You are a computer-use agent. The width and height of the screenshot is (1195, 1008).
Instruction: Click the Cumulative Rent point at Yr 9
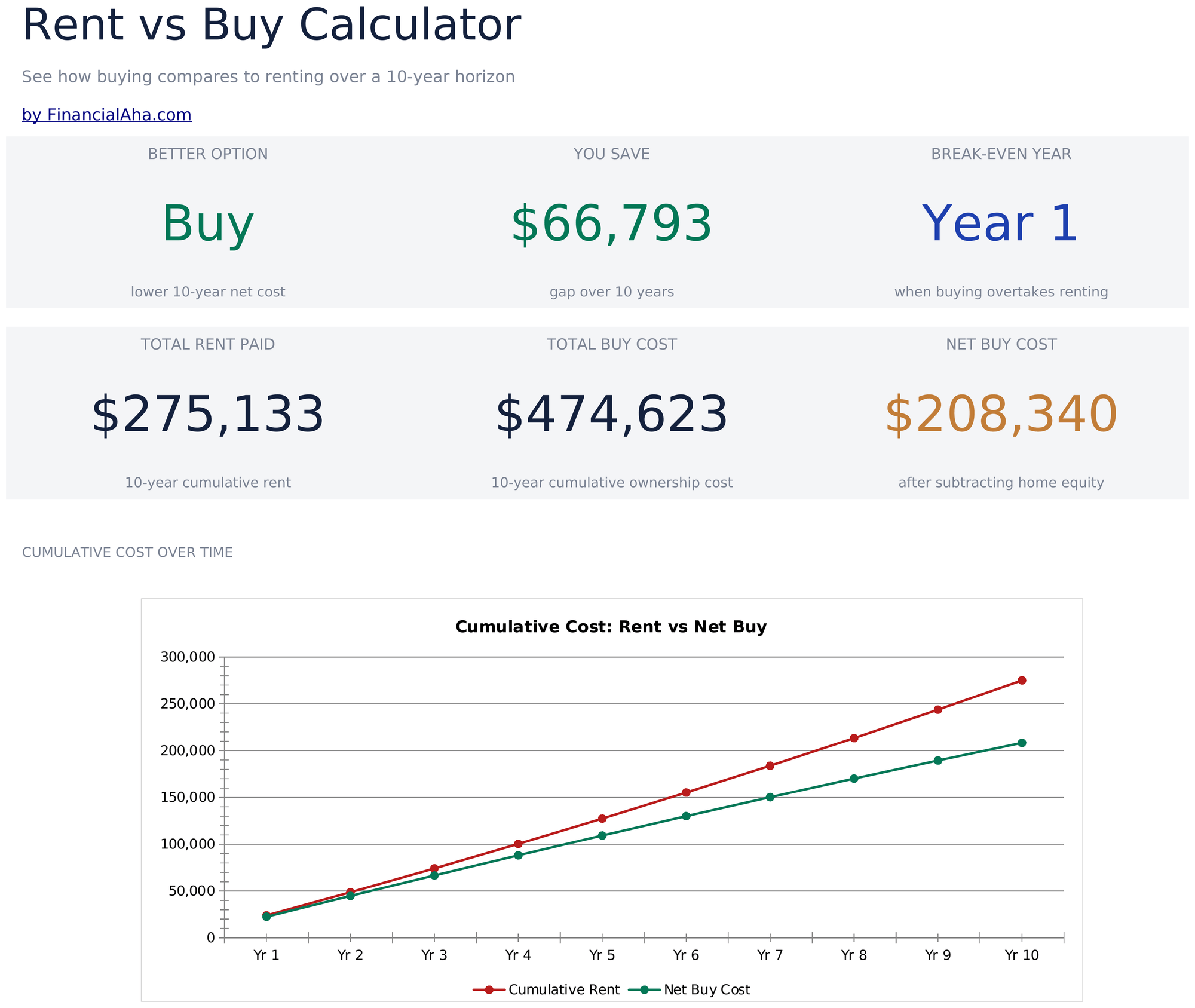click(938, 710)
